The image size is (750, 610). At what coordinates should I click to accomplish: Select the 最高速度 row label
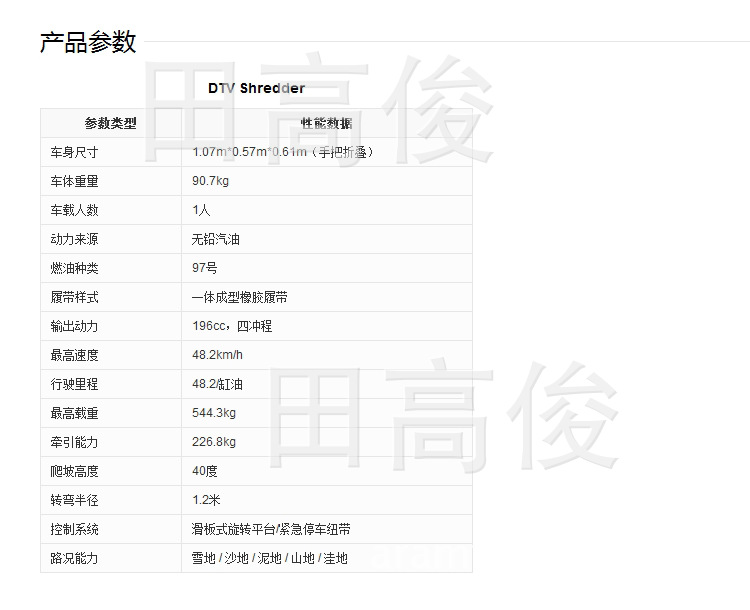coord(74,355)
